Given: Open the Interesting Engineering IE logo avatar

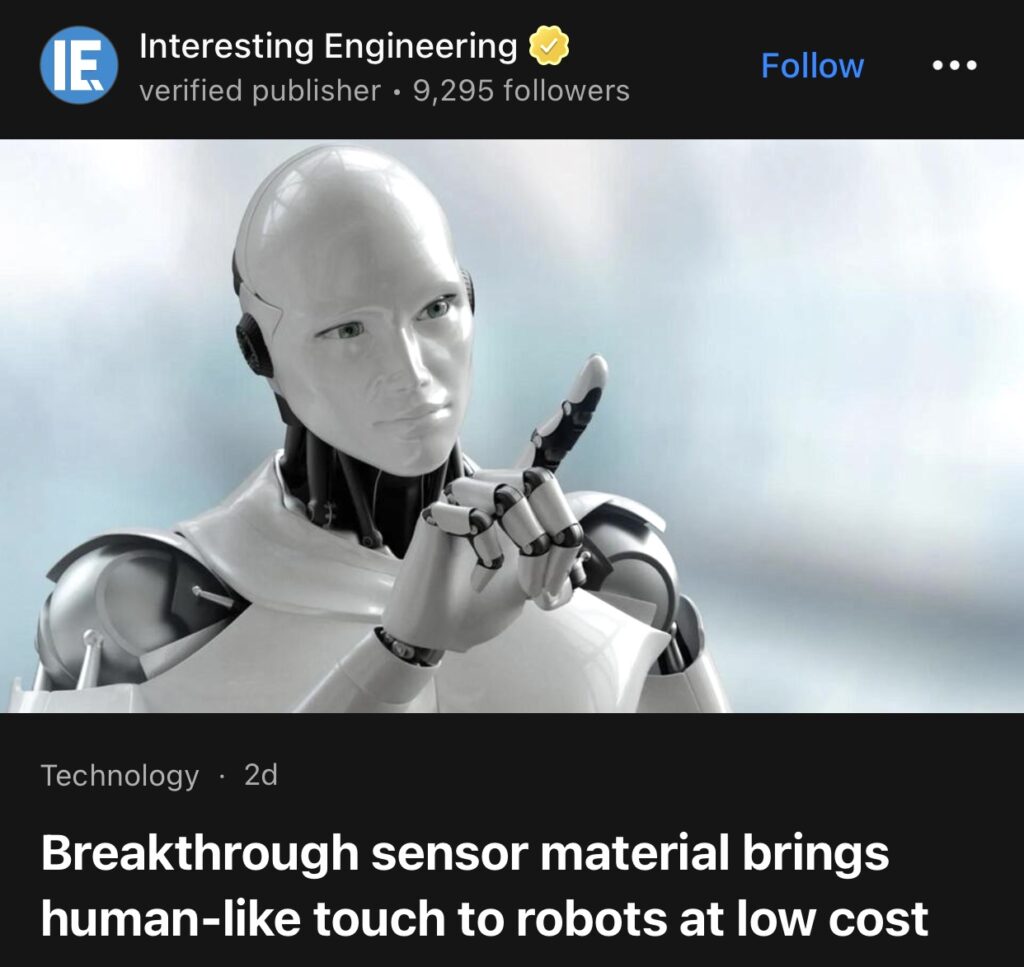Looking at the screenshot, I should click(79, 65).
